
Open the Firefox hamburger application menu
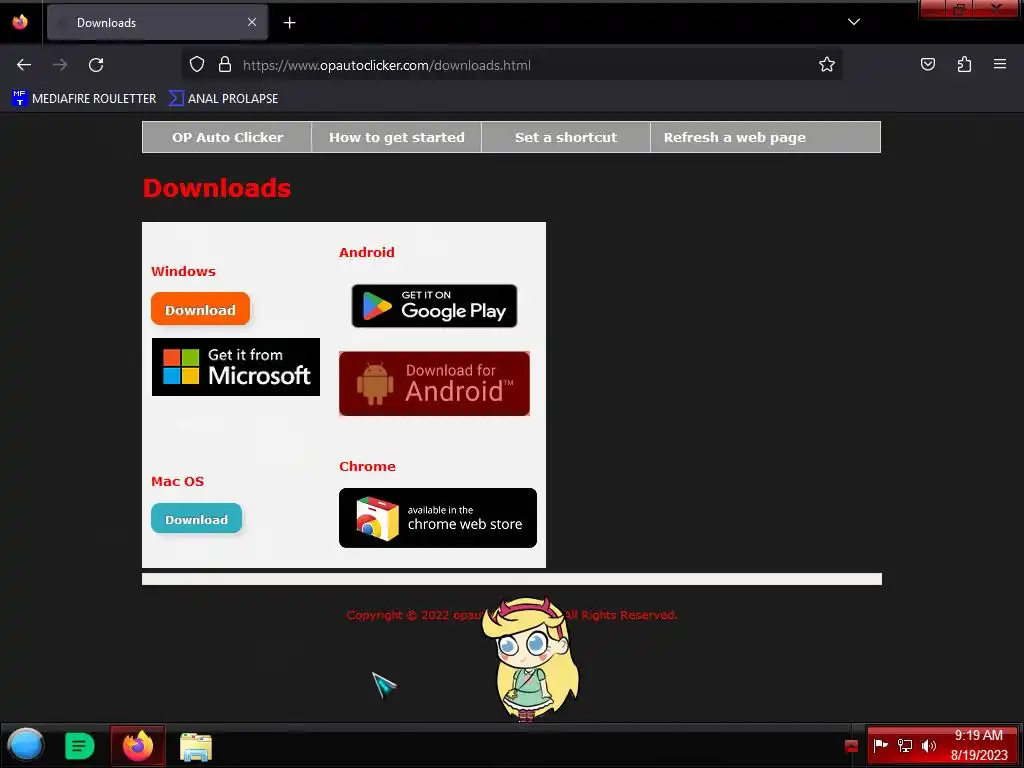[999, 65]
